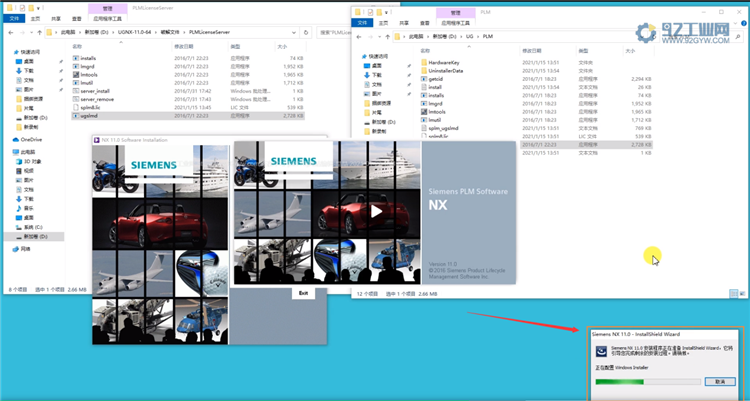Viewport: 750px width, 401px height.
Task: Go up one level in PLM window
Action: [387, 36]
